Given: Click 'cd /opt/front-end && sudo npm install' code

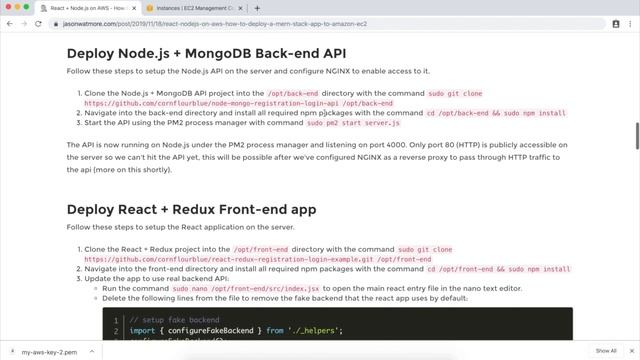Looking at the screenshot, I should point(498,269).
